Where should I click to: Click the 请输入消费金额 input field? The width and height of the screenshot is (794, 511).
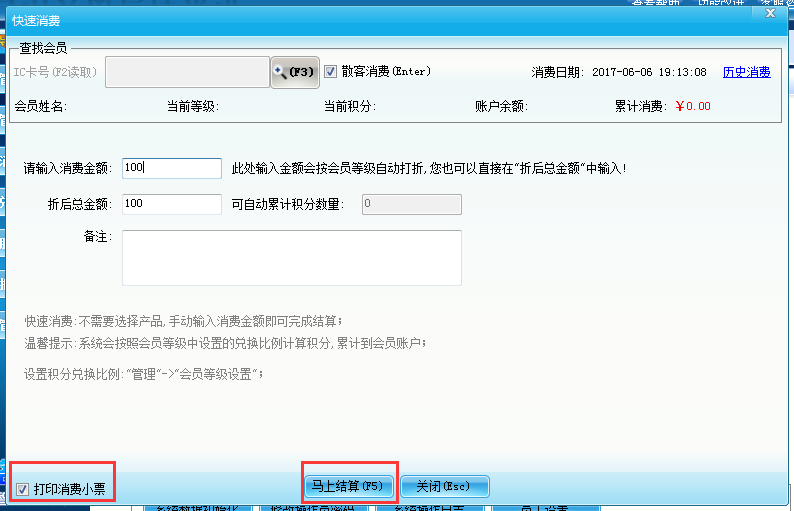(172, 168)
